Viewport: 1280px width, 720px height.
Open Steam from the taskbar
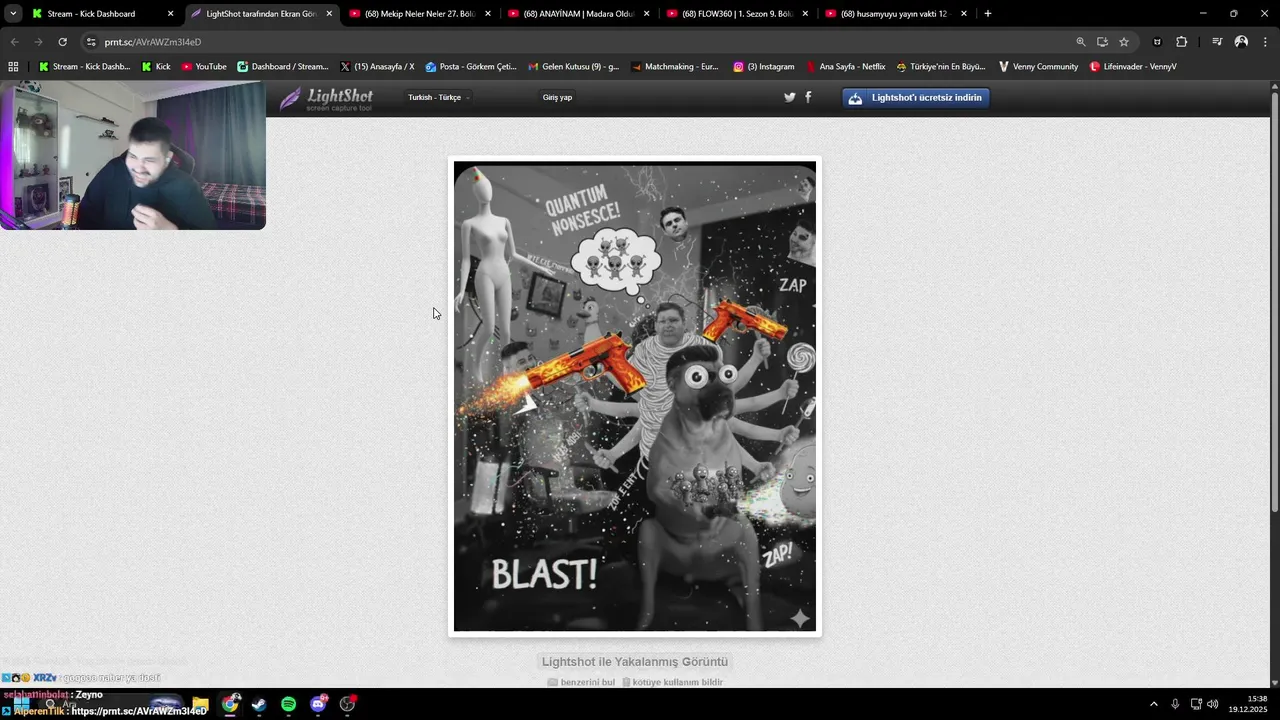pyautogui.click(x=259, y=704)
